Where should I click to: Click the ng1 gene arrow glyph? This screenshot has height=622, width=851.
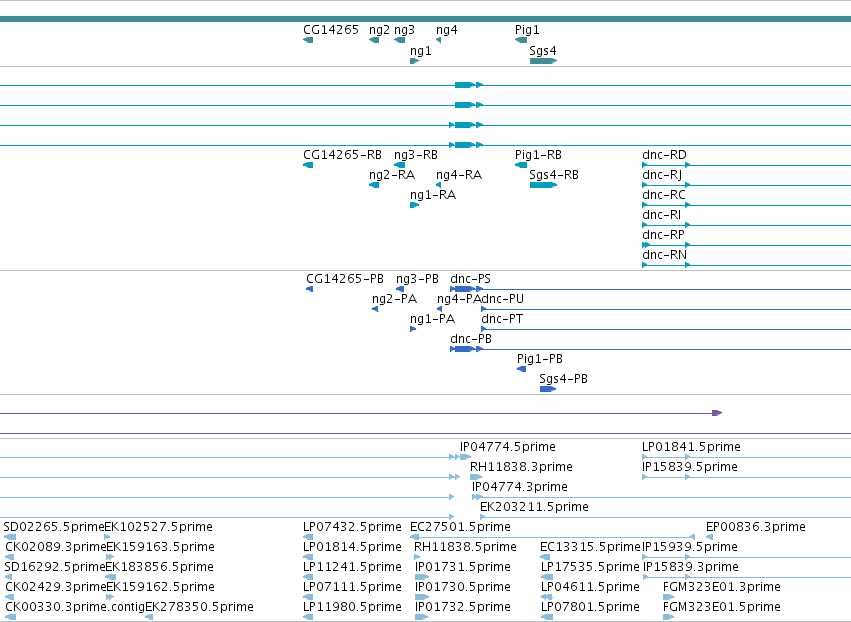415,61
